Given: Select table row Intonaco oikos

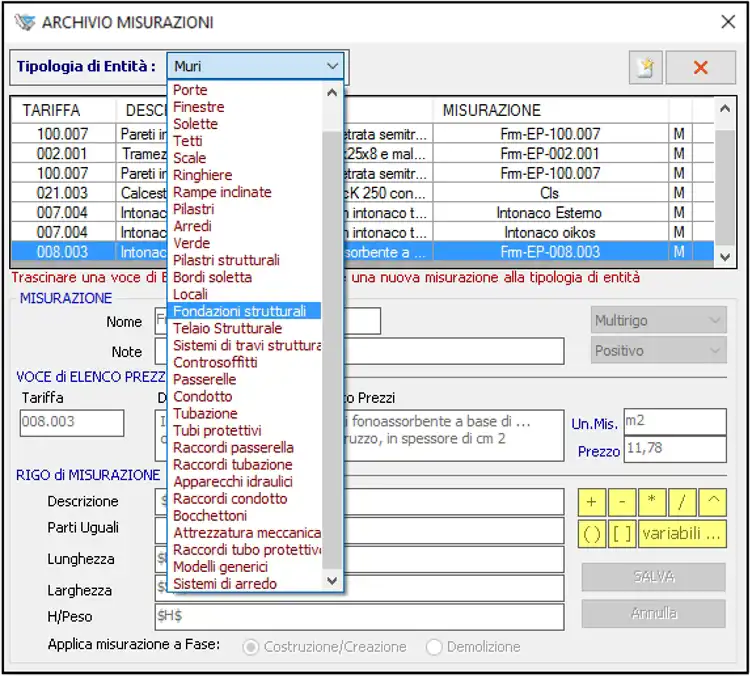Looking at the screenshot, I should (x=362, y=232).
